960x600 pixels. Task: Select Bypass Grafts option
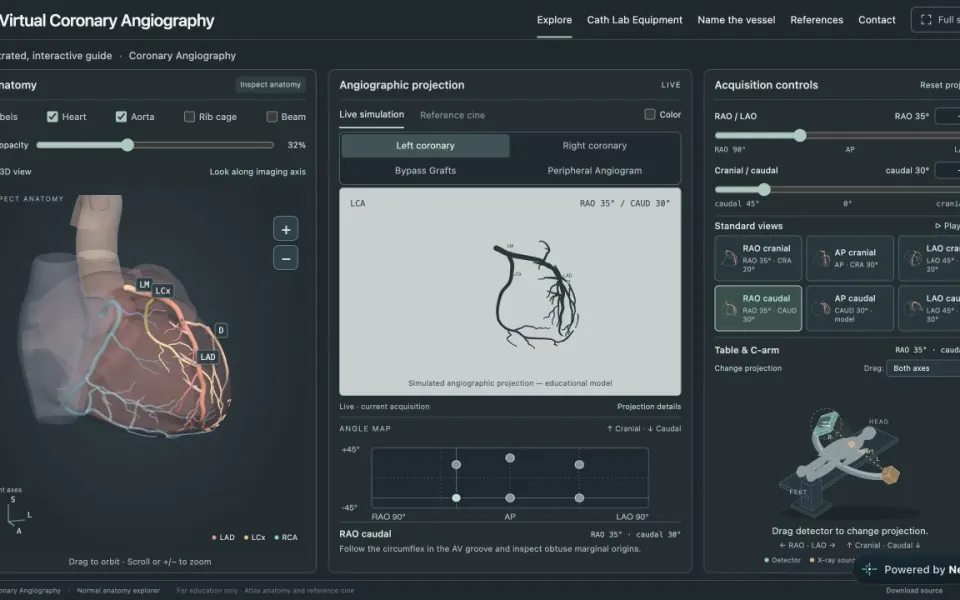tap(426, 171)
